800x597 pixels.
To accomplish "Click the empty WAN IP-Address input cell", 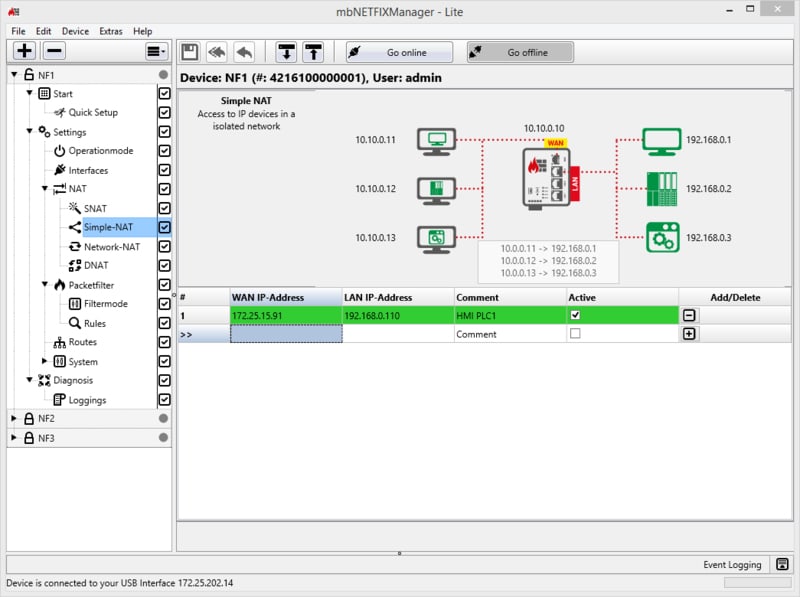I will click(286, 334).
